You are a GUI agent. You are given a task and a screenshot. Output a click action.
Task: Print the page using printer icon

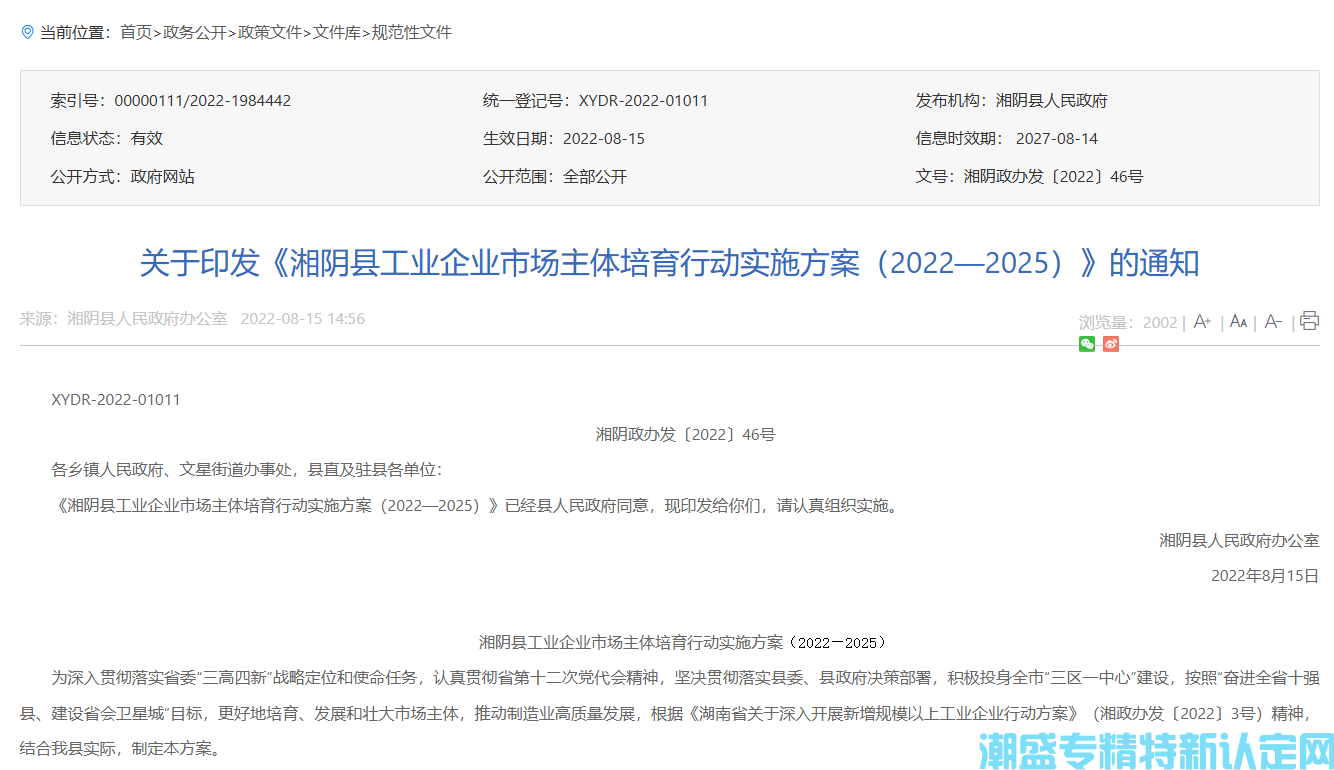[1309, 321]
